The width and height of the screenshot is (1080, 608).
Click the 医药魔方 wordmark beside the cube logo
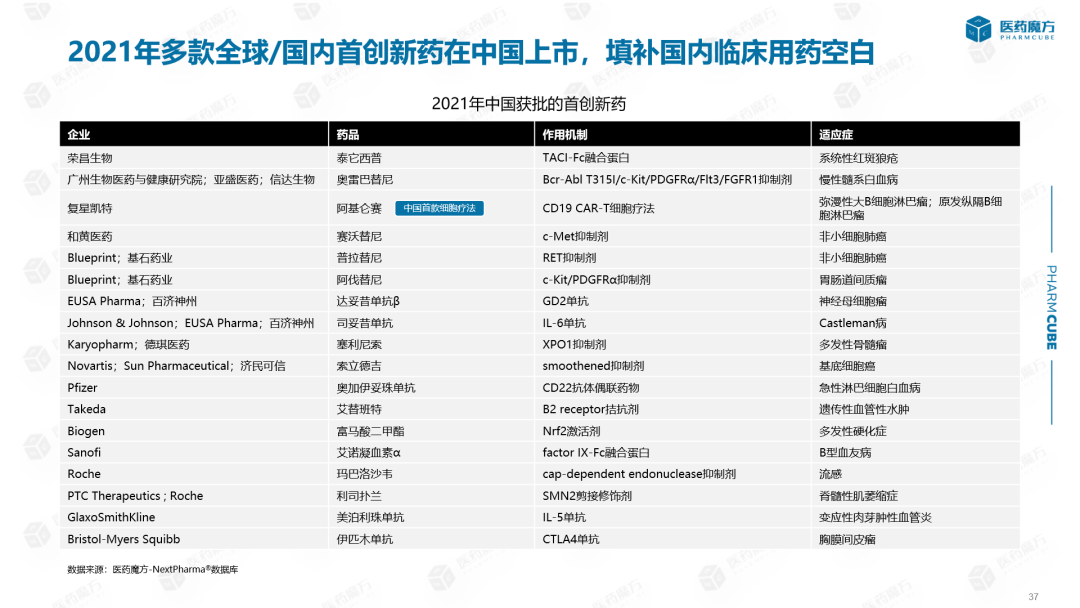click(x=1027, y=26)
